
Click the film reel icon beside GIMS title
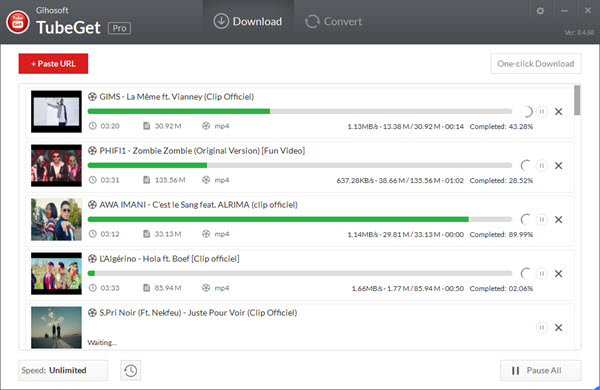pos(92,96)
